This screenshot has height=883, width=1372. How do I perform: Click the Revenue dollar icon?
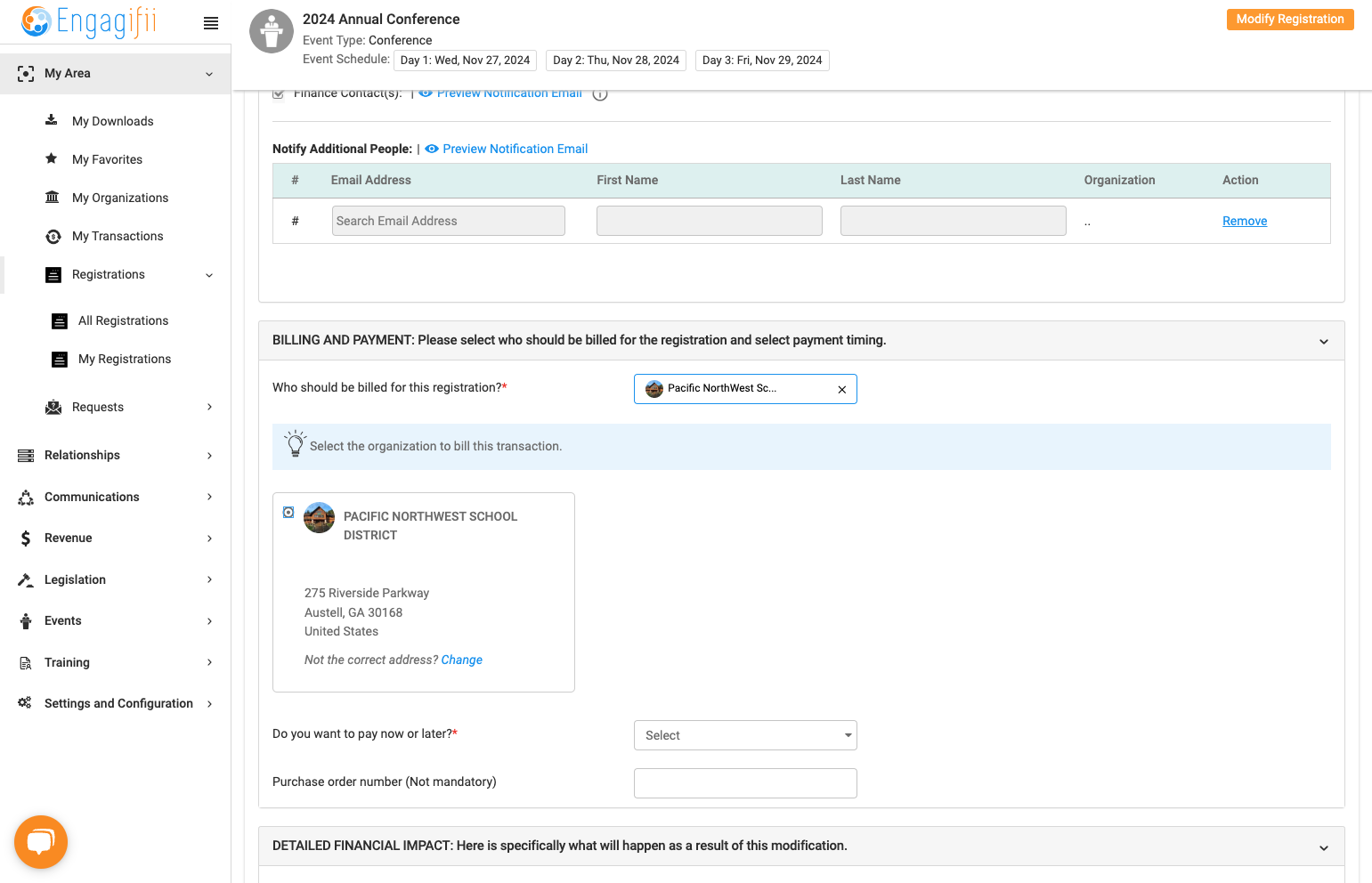(26, 538)
